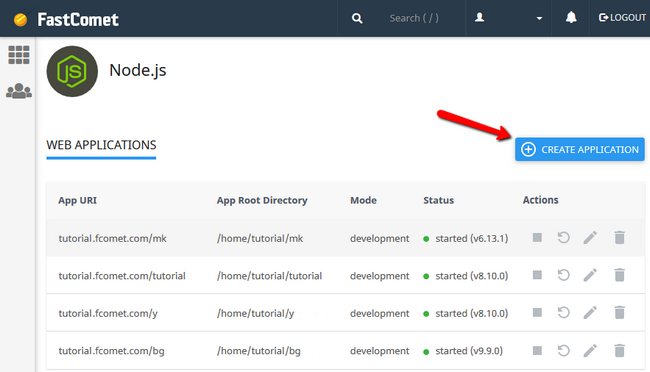Viewport: 650px width, 372px height.
Task: Click the Actions column header
Action: pos(541,200)
